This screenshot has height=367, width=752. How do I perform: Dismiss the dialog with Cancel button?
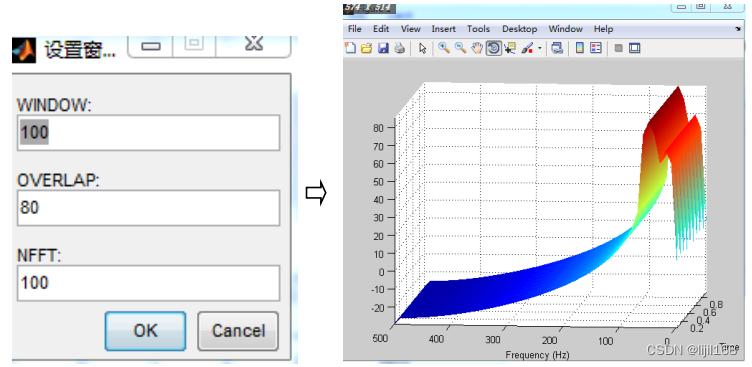coord(238,331)
